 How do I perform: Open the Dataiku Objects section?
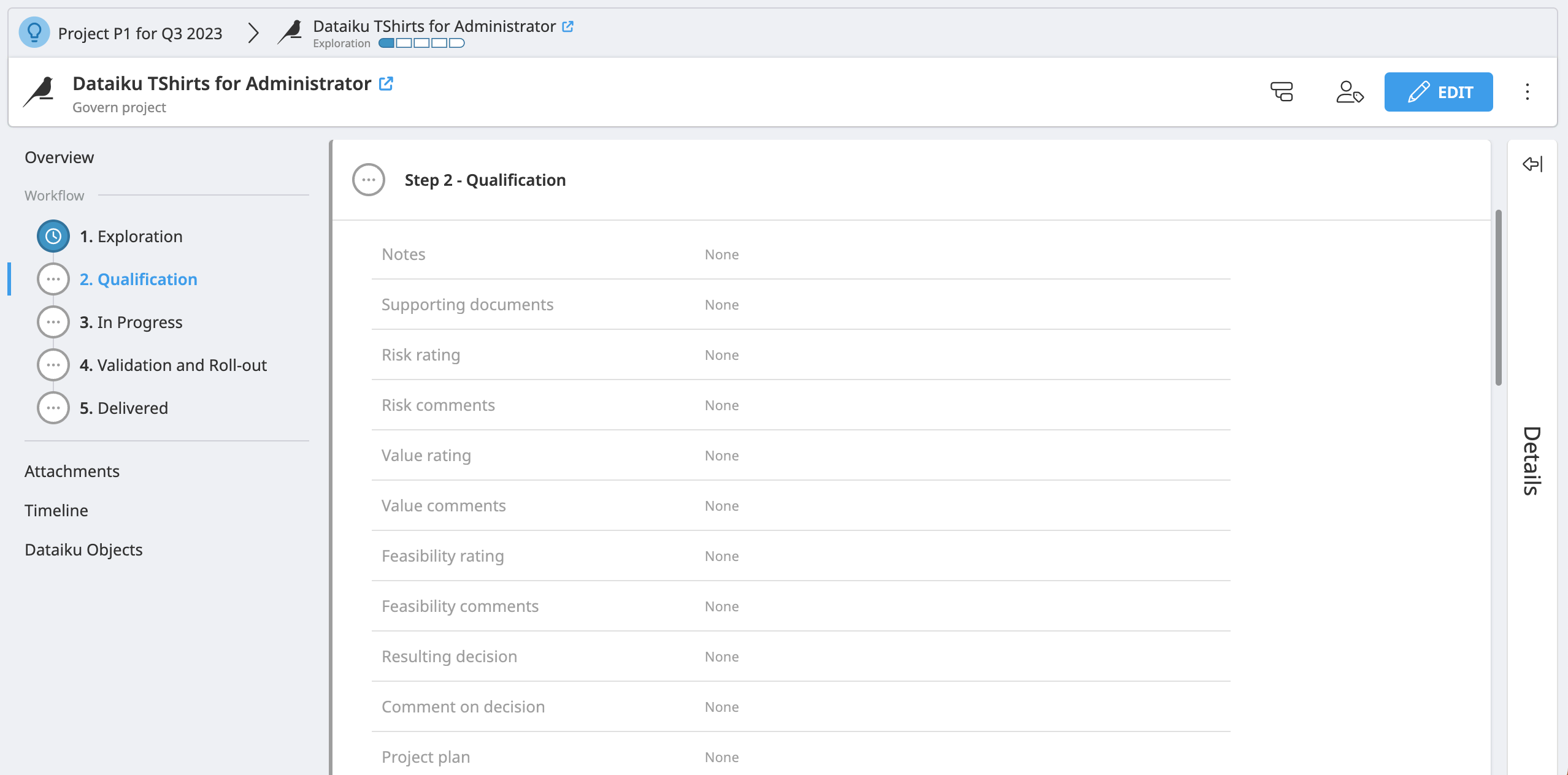point(83,550)
